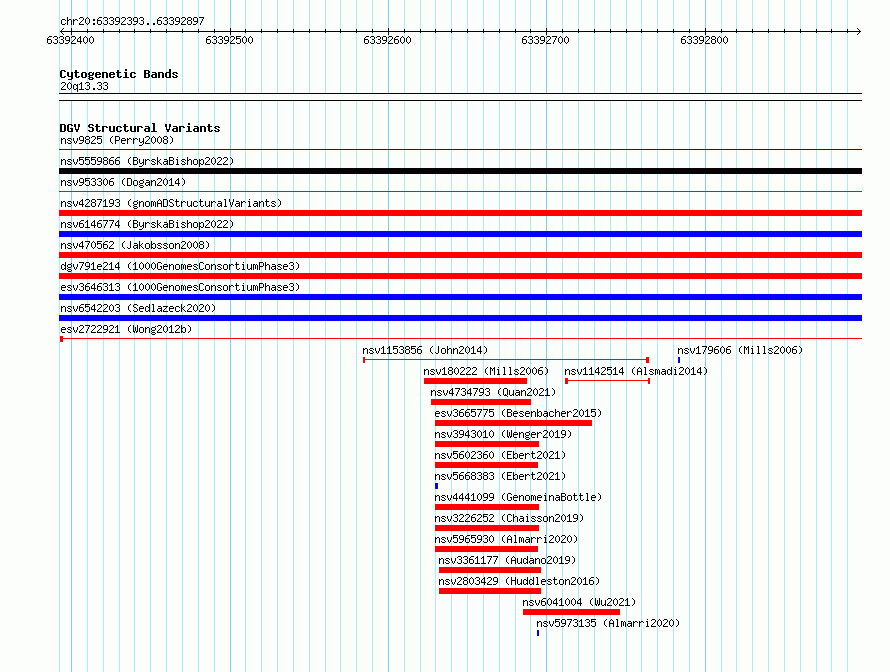Click the red nsv4287193 gnomAD variant bar
This screenshot has height=672, width=890.
pyautogui.click(x=460, y=213)
